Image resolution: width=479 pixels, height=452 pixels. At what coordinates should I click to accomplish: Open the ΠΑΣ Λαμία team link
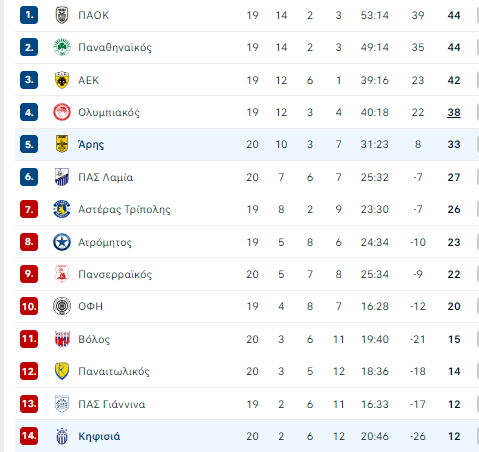[105, 177]
